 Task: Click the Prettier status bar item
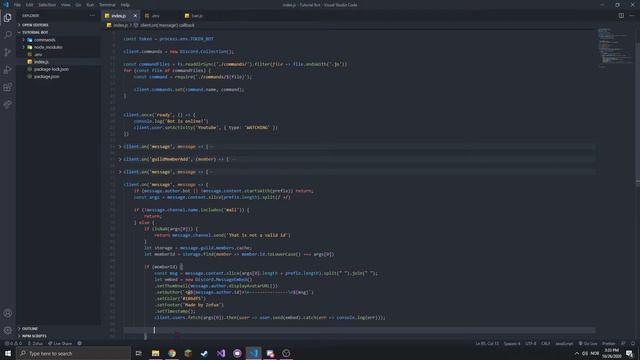tap(609, 344)
